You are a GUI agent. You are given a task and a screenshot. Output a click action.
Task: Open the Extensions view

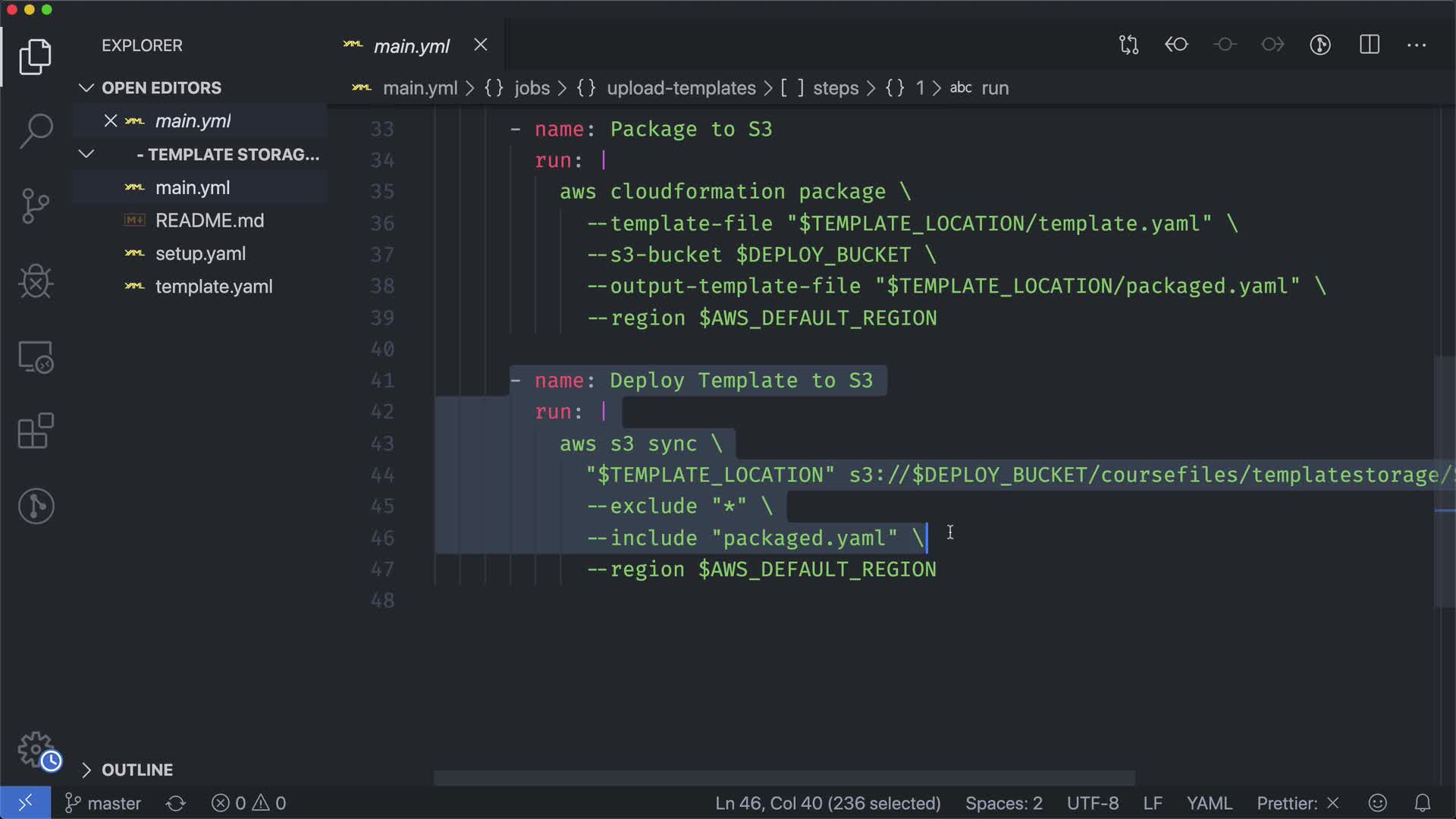36,431
